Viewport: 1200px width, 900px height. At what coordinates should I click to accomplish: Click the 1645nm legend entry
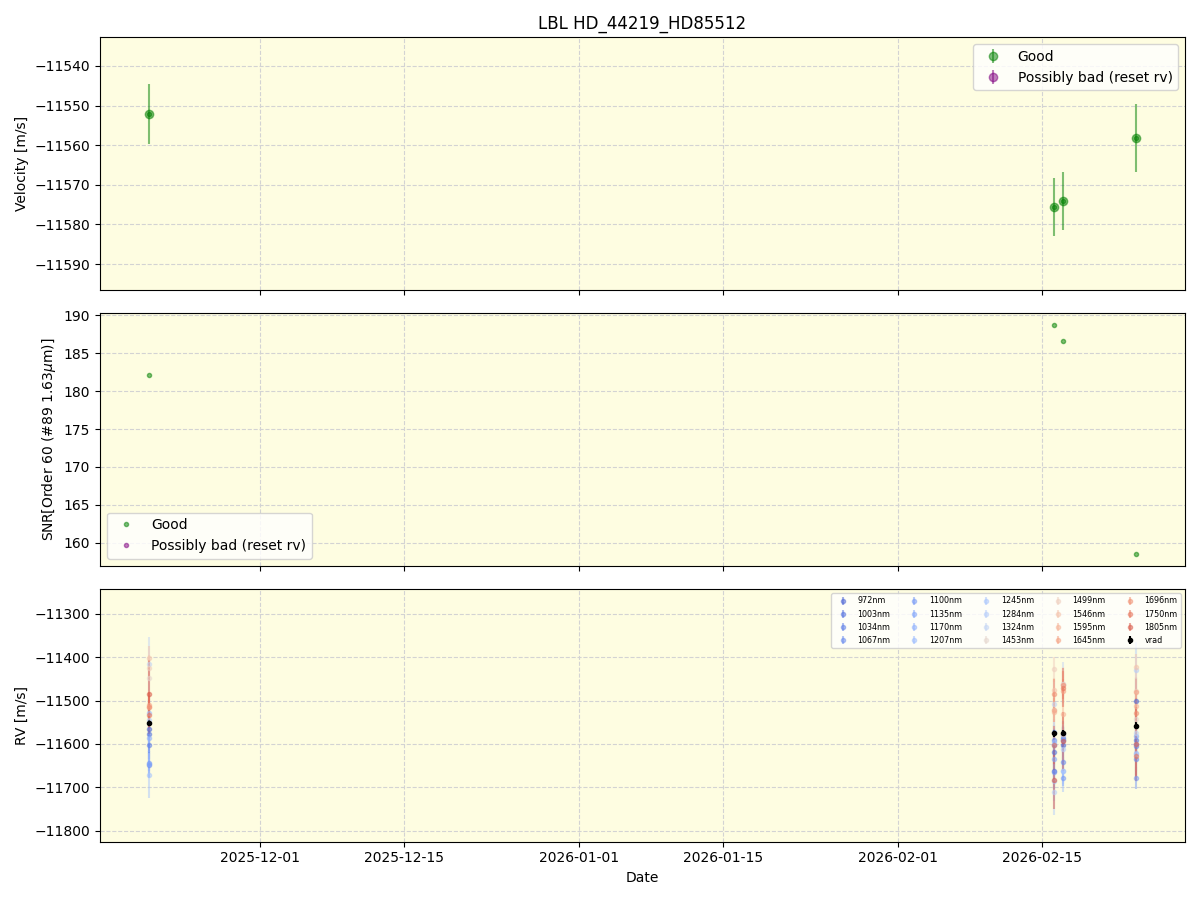(x=1089, y=640)
